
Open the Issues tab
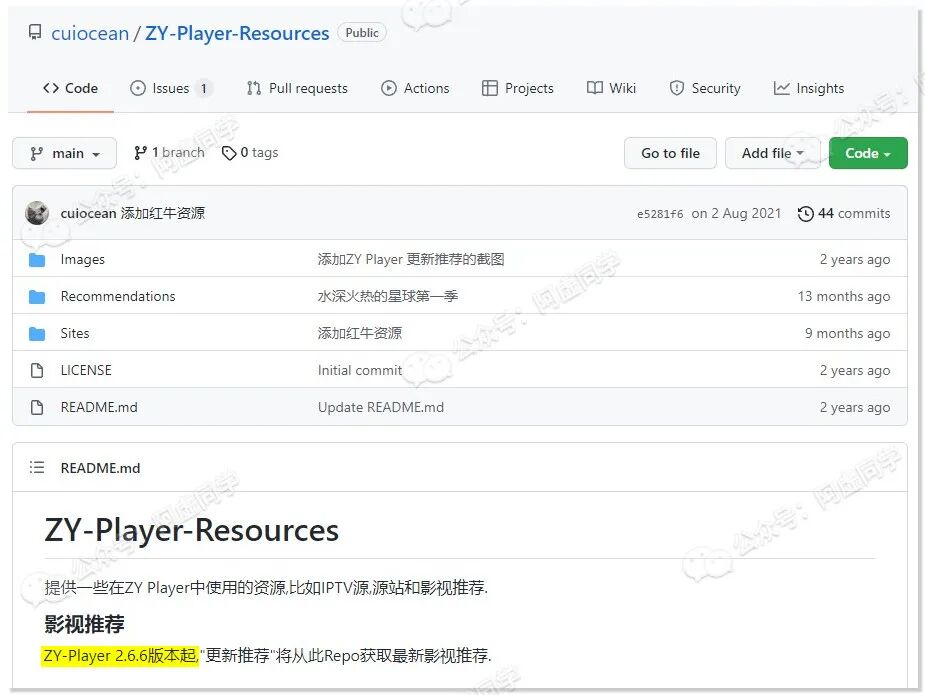[x=171, y=88]
